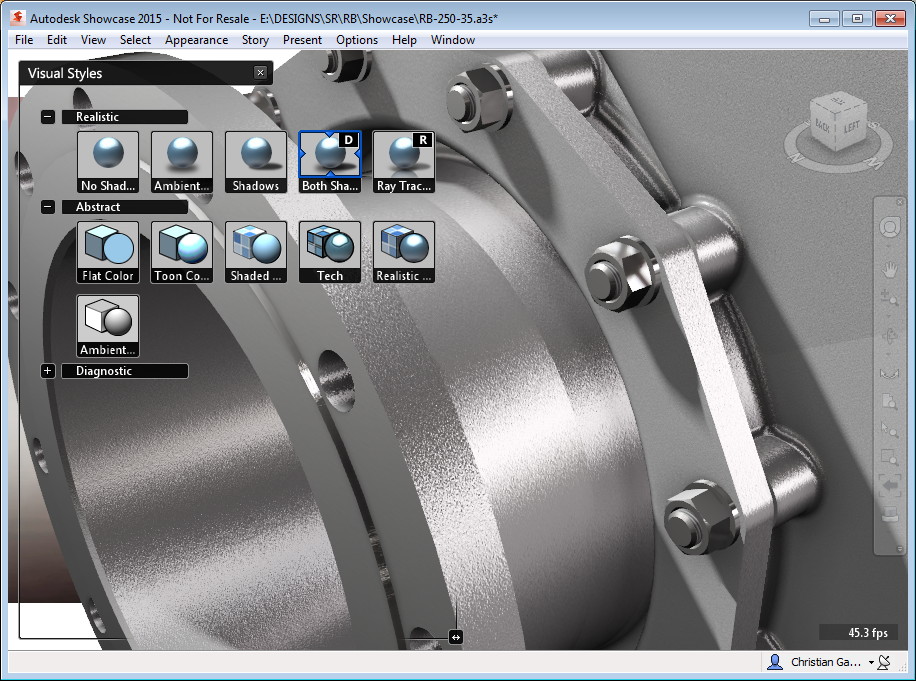Screen dimensions: 916x681
Task: Close the Visual Styles panel
Action: click(261, 72)
